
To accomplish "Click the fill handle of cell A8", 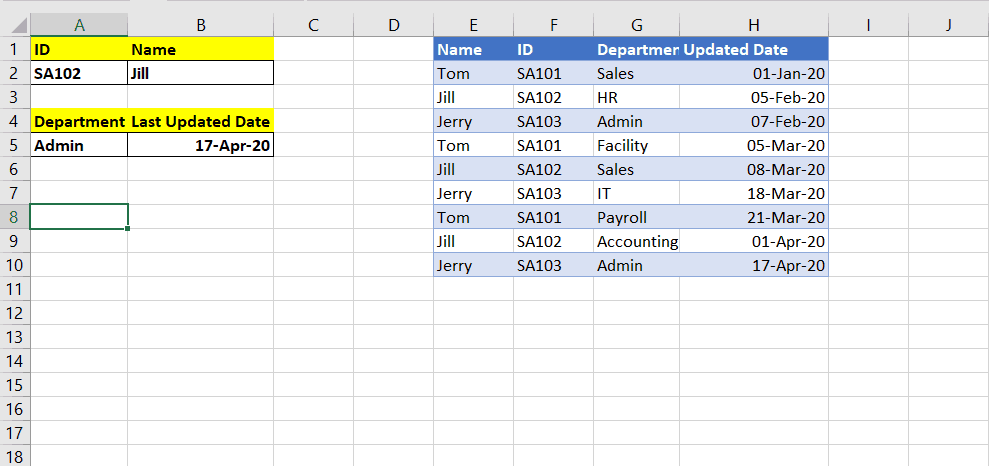I will (x=128, y=228).
